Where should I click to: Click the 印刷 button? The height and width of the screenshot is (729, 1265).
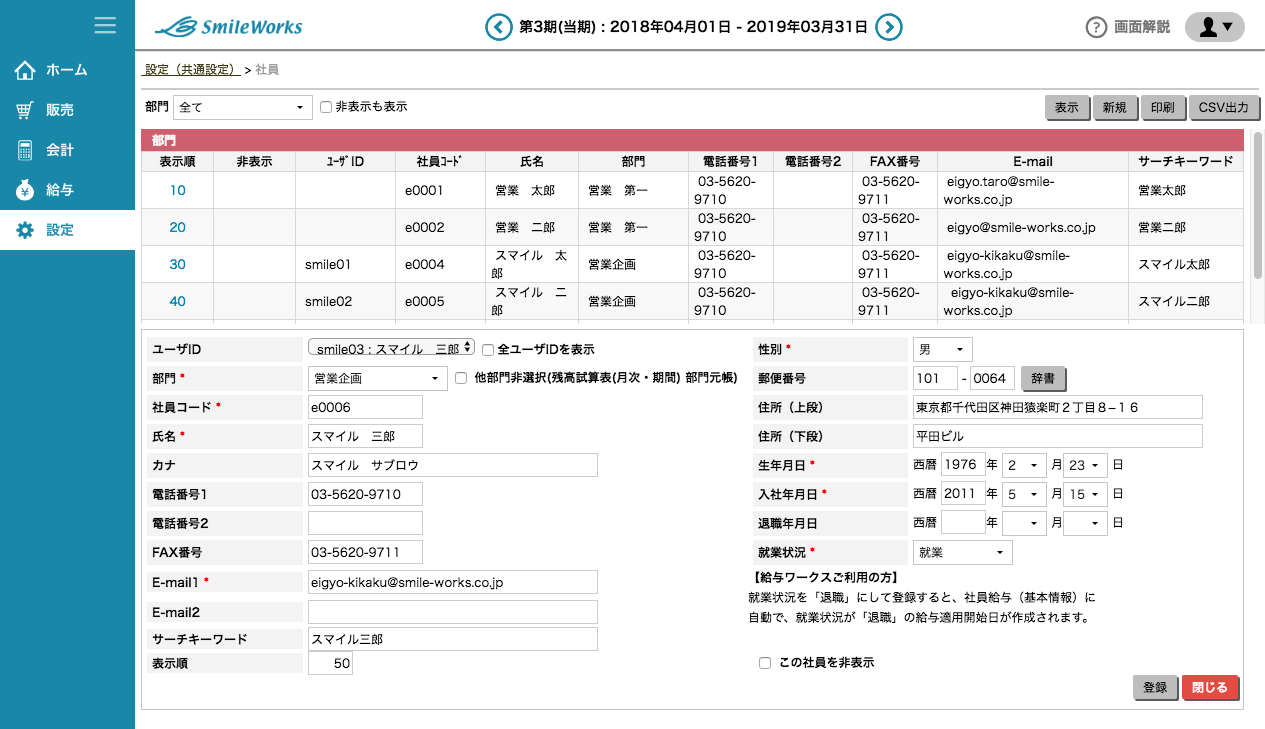tap(1163, 107)
